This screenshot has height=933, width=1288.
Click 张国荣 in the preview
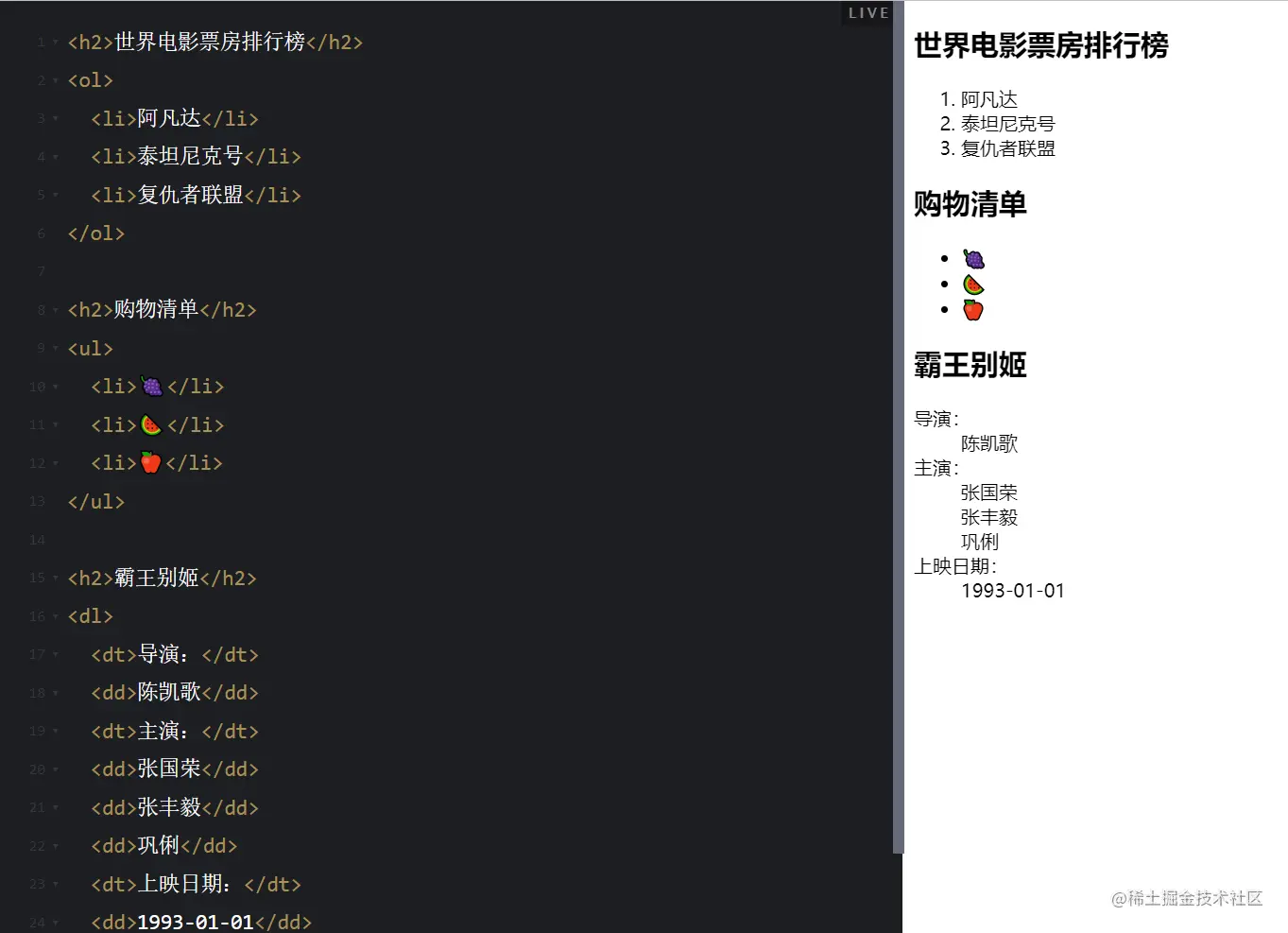(989, 492)
